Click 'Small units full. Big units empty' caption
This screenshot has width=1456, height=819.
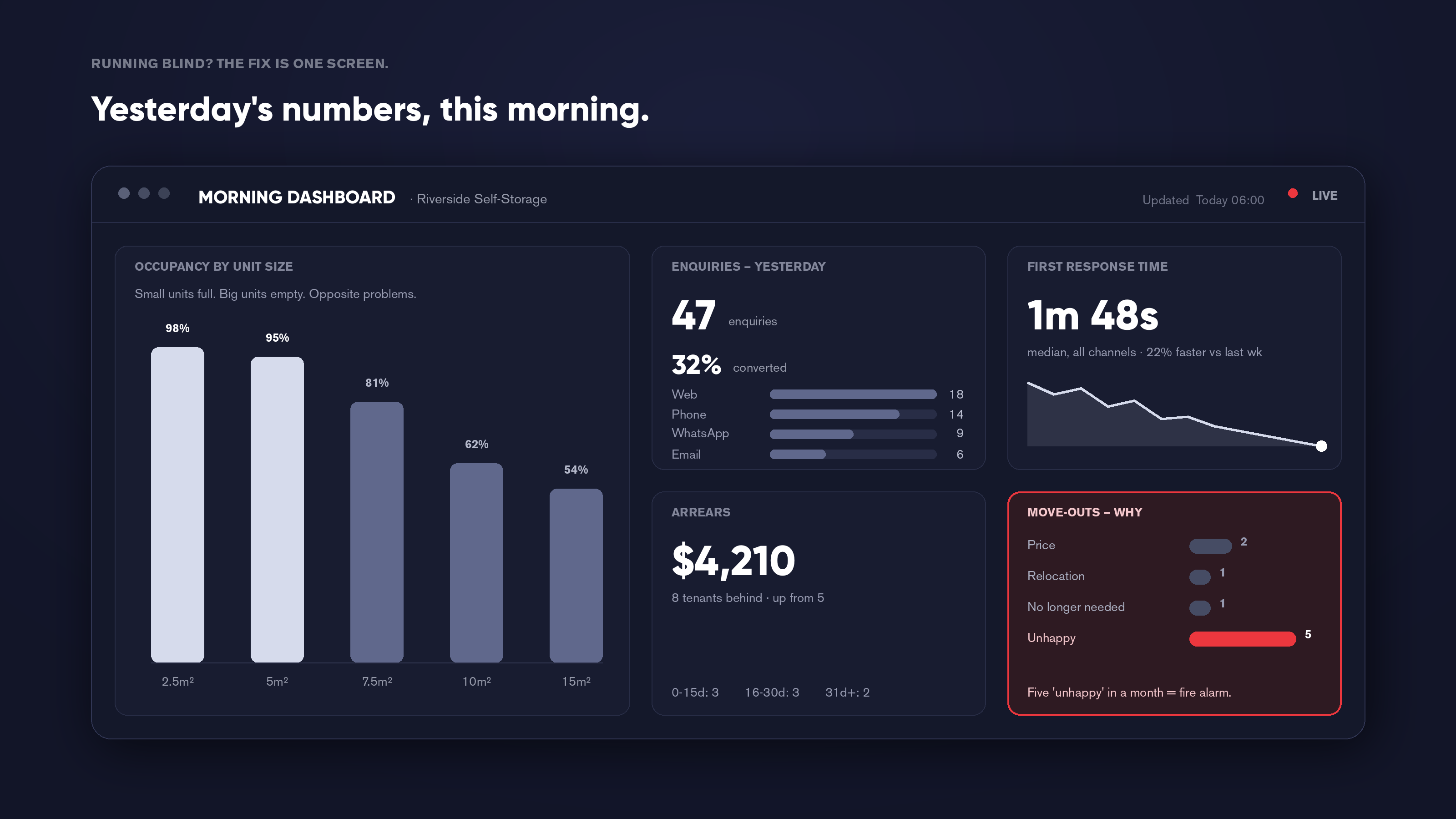[x=275, y=294]
